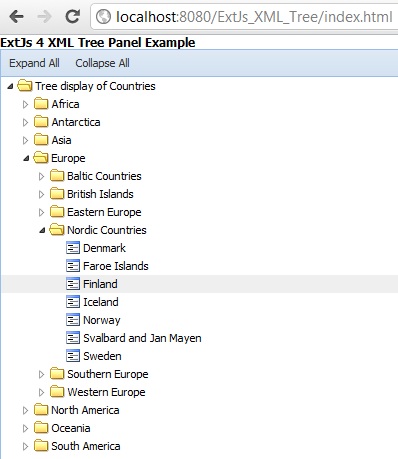398x459 pixels.
Task: Expand the Antarctica node arrow
Action: click(25, 122)
